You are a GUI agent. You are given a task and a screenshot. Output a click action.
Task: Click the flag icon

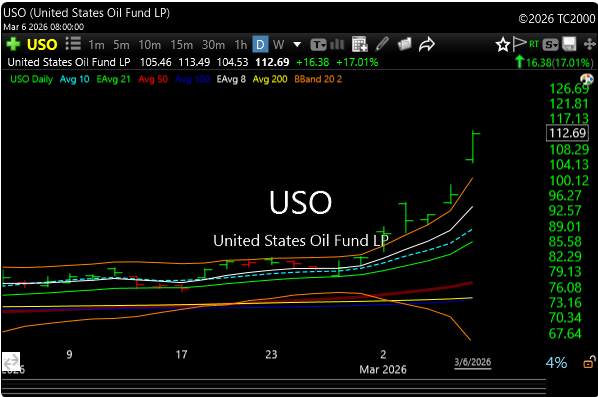click(519, 44)
